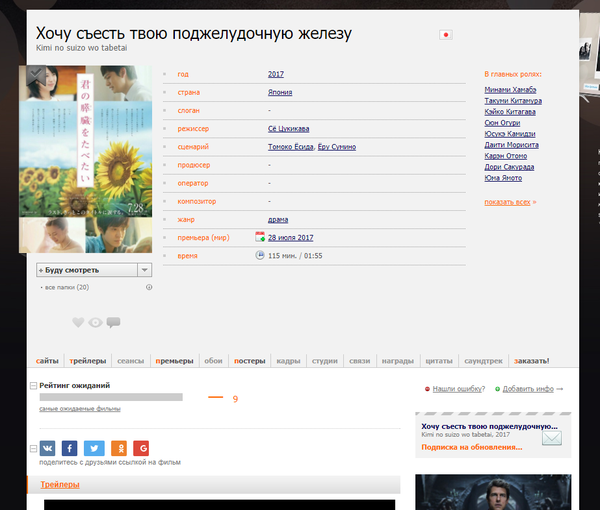Share the film on VK
600x510 pixels.
[47, 449]
